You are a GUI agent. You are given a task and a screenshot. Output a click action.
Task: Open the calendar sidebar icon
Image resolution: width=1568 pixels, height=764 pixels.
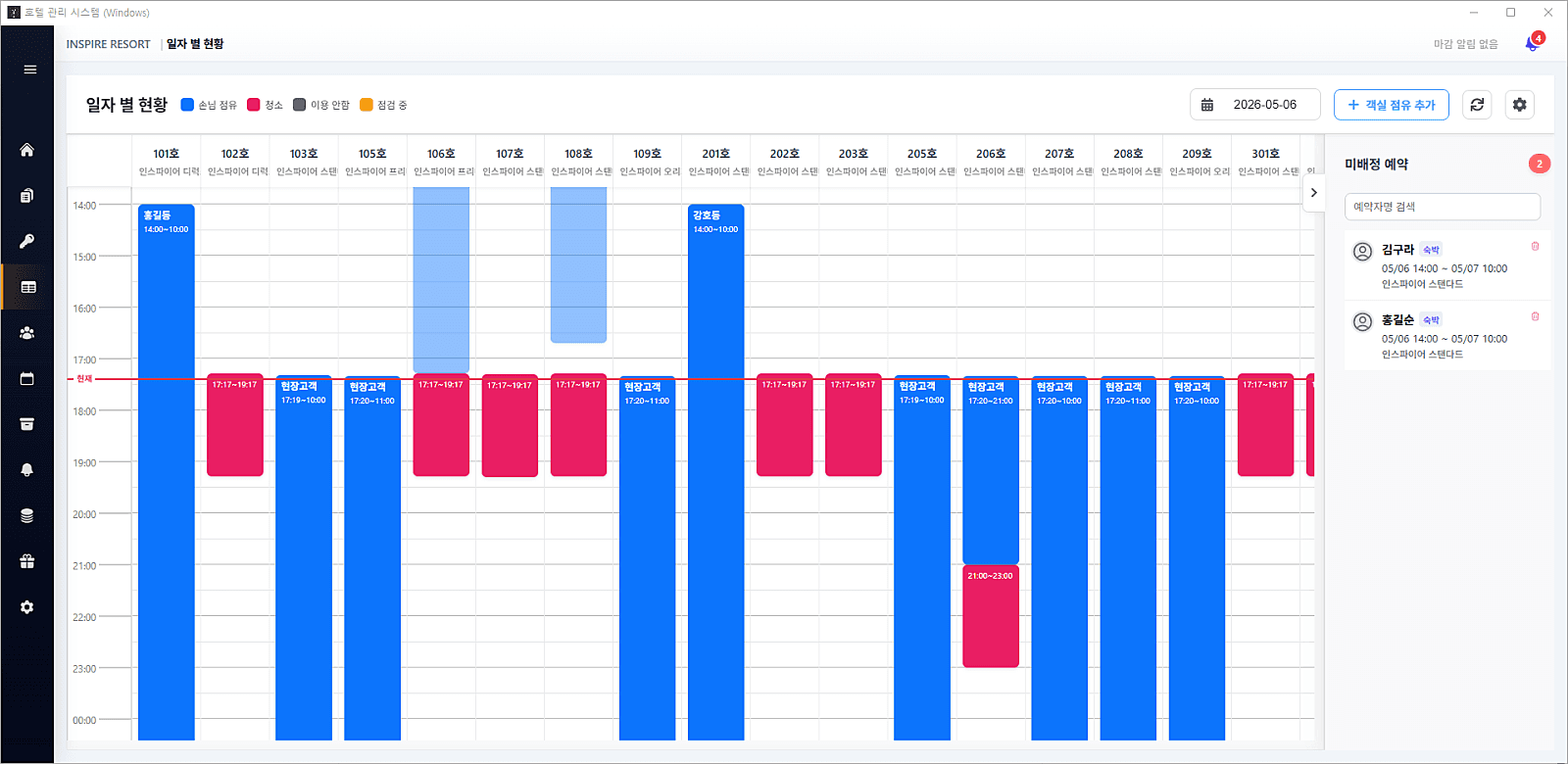pyautogui.click(x=27, y=378)
